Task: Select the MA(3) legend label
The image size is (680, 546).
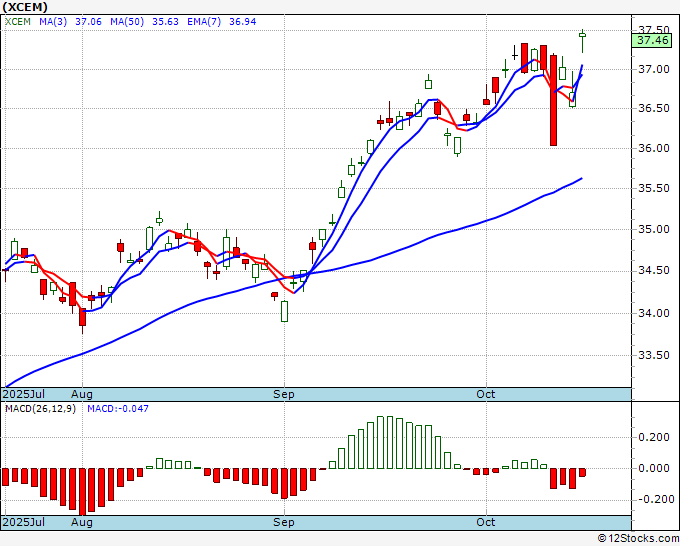Action: click(53, 22)
